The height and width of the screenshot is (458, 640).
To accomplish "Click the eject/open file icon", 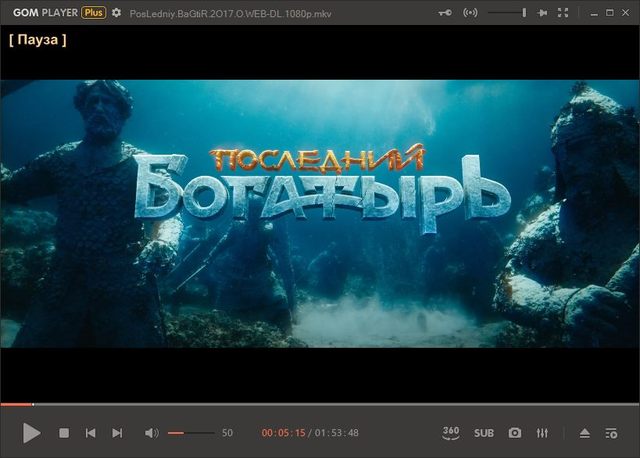I will pyautogui.click(x=585, y=433).
